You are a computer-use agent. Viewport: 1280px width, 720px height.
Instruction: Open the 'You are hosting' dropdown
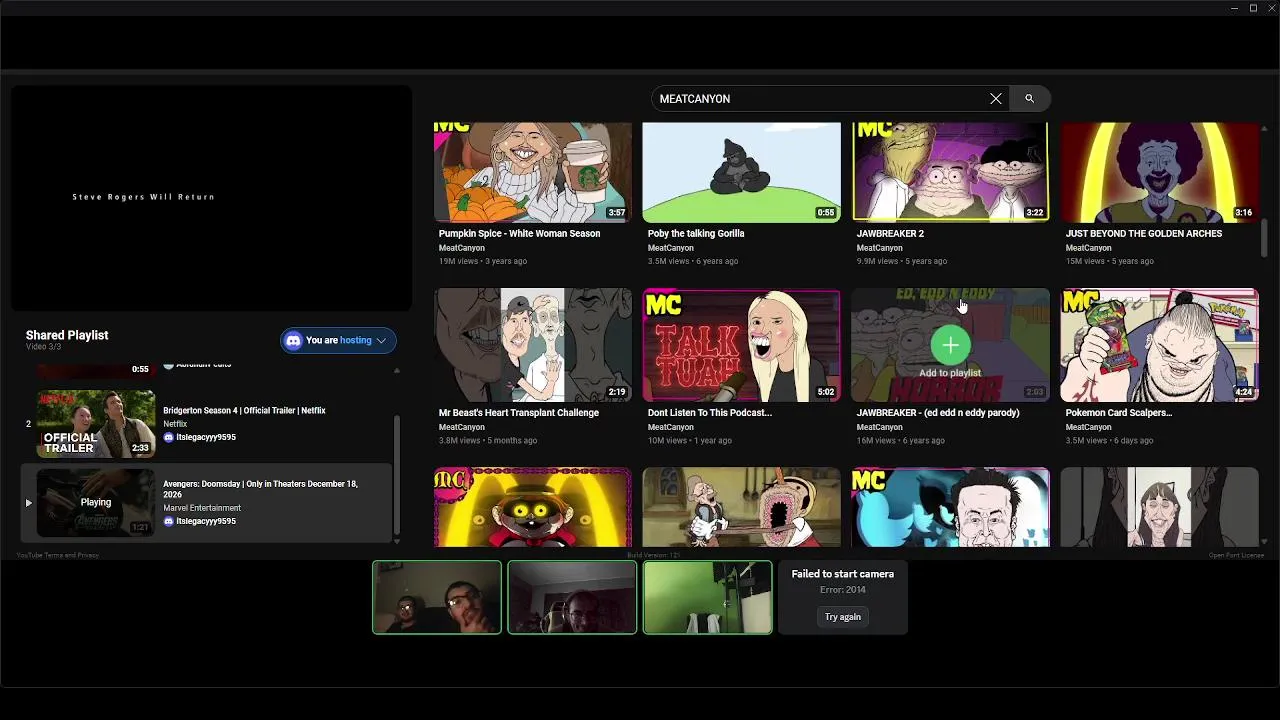click(338, 340)
